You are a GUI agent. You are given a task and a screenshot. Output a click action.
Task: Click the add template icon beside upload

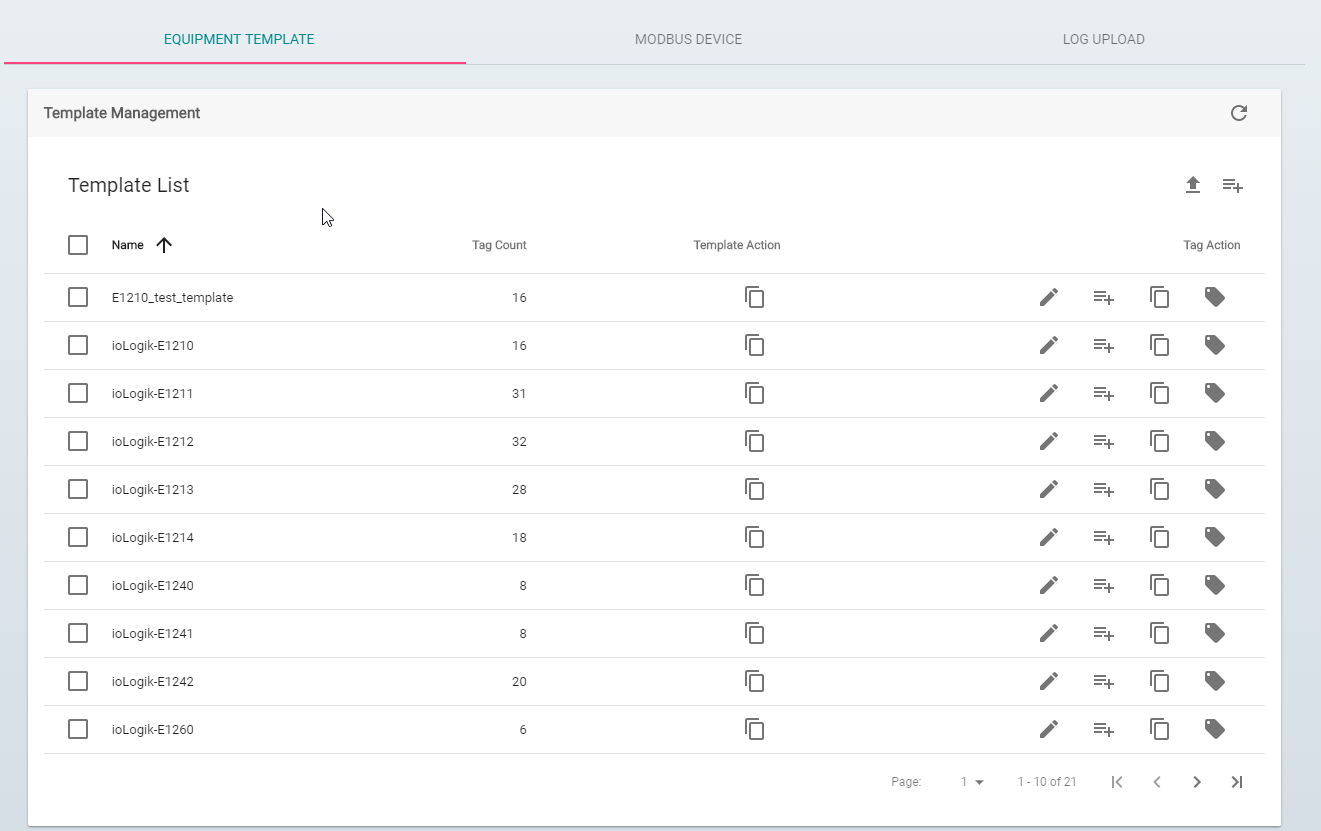(x=1233, y=185)
